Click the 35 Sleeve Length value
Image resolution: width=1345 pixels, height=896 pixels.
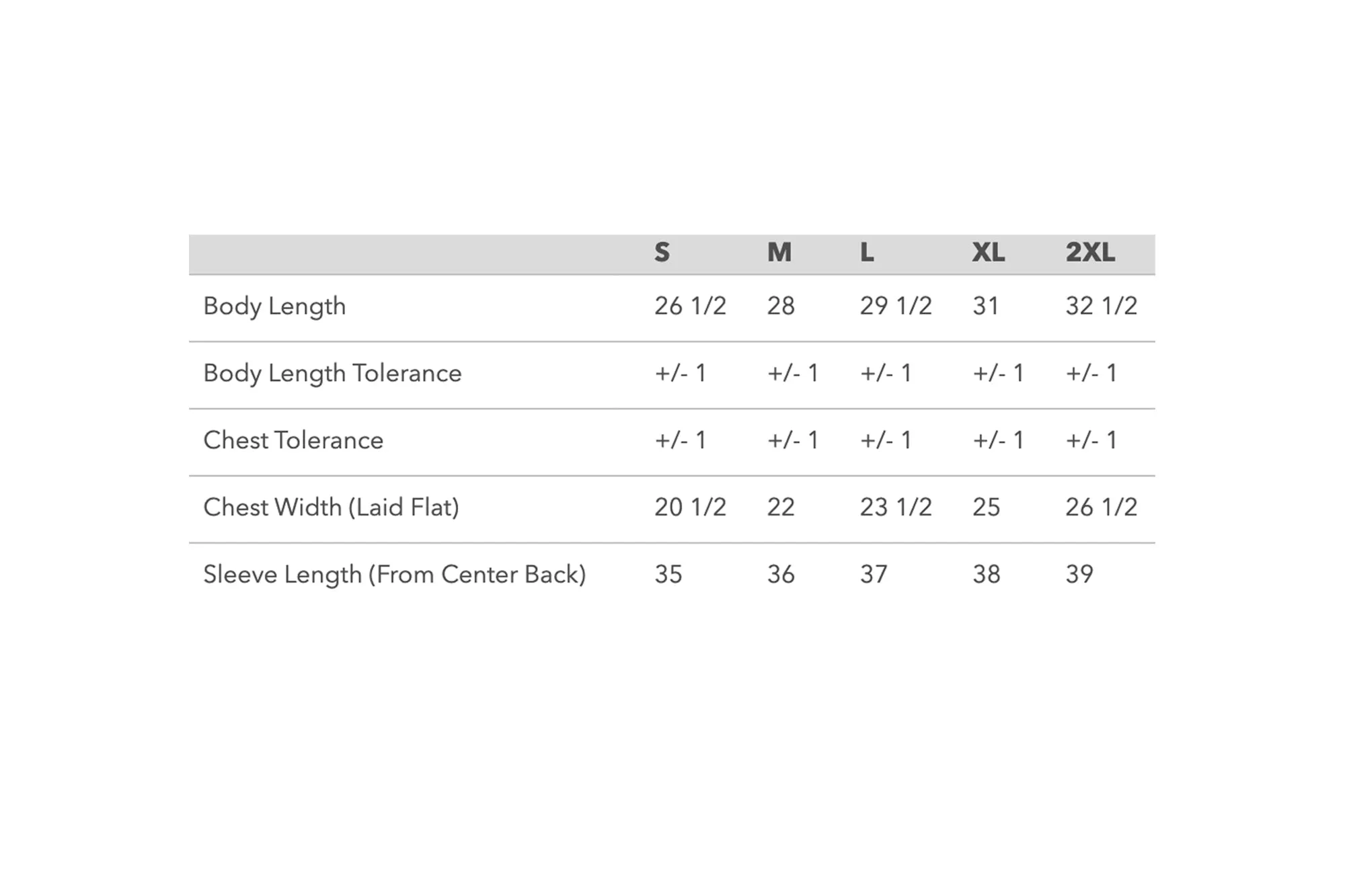tap(668, 575)
